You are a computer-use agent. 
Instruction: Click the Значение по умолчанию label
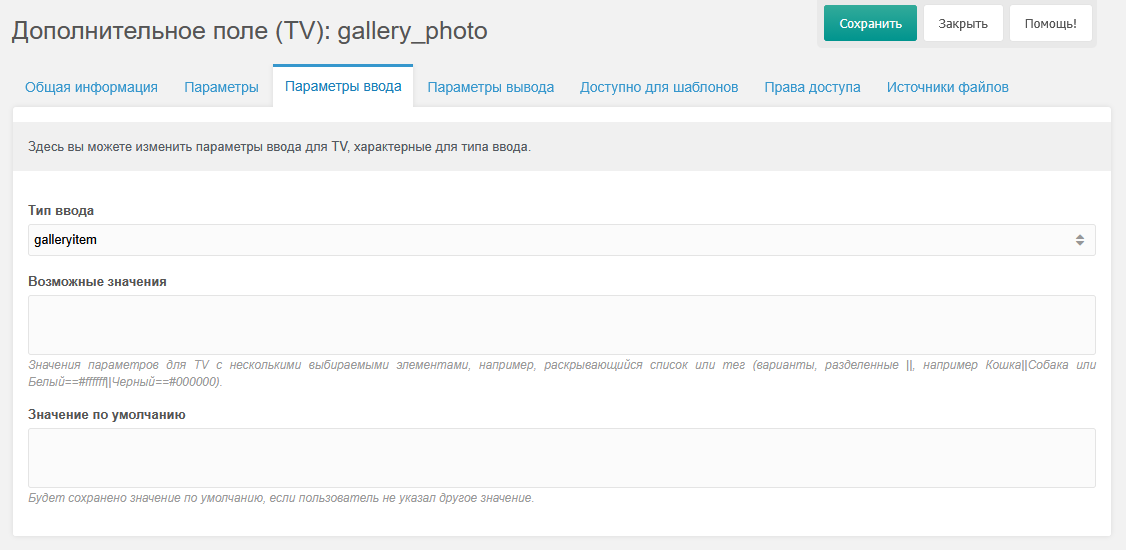point(107,415)
